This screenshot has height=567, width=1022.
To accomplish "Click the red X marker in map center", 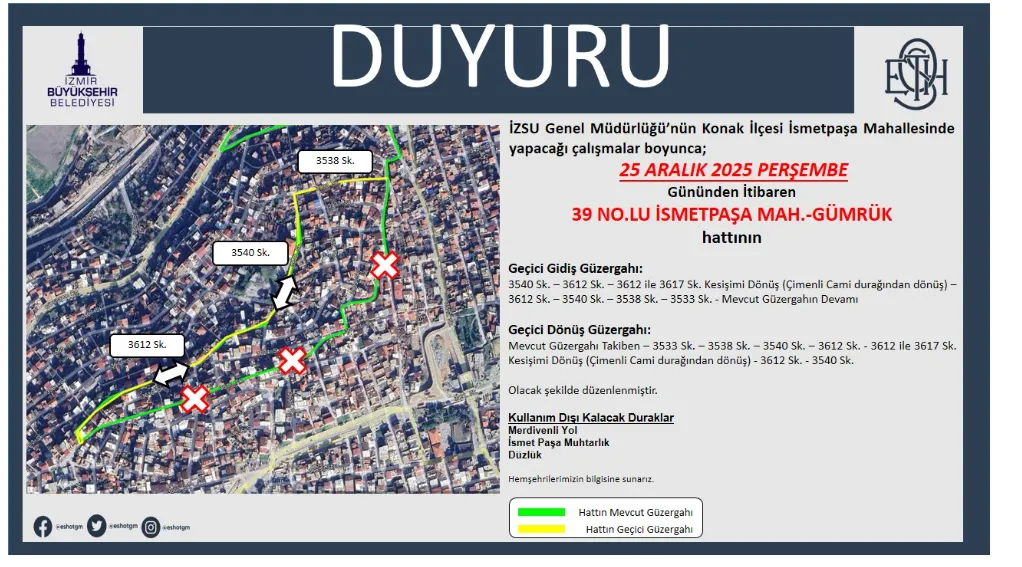I will [292, 360].
